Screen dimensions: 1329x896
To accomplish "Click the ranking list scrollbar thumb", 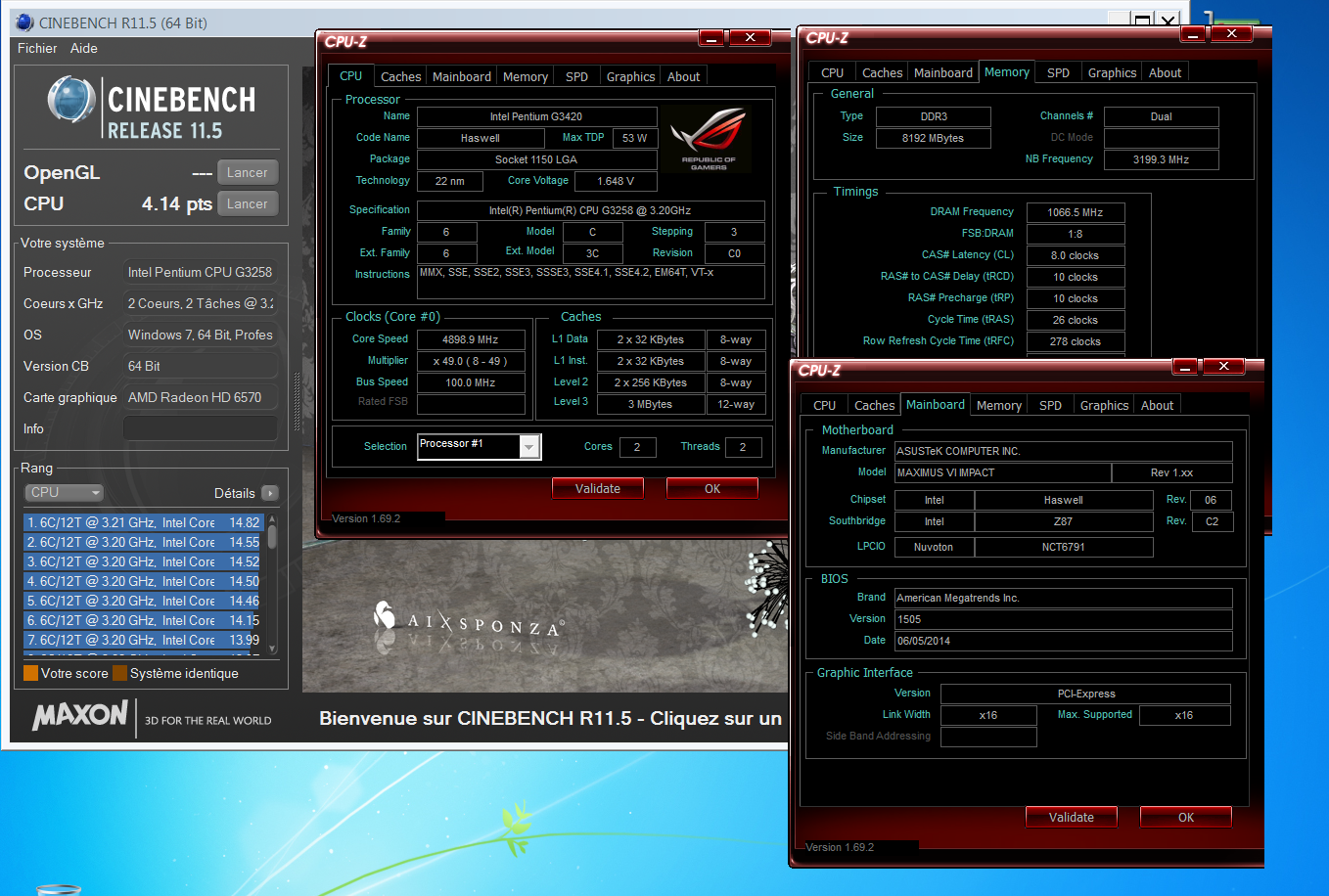I will 272,536.
